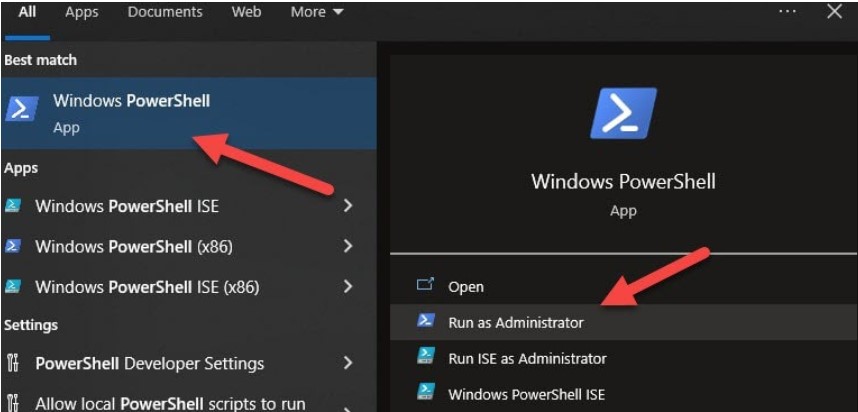Click the PowerShell Developer Settings tools icon
Screen dimensions: 858x412
click(13, 363)
